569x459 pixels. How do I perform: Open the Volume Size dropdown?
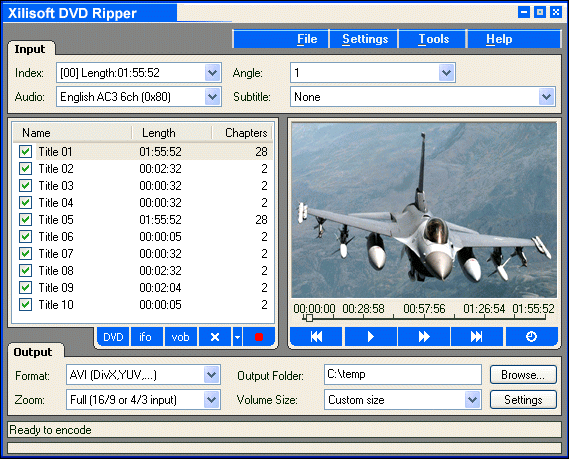(x=472, y=400)
